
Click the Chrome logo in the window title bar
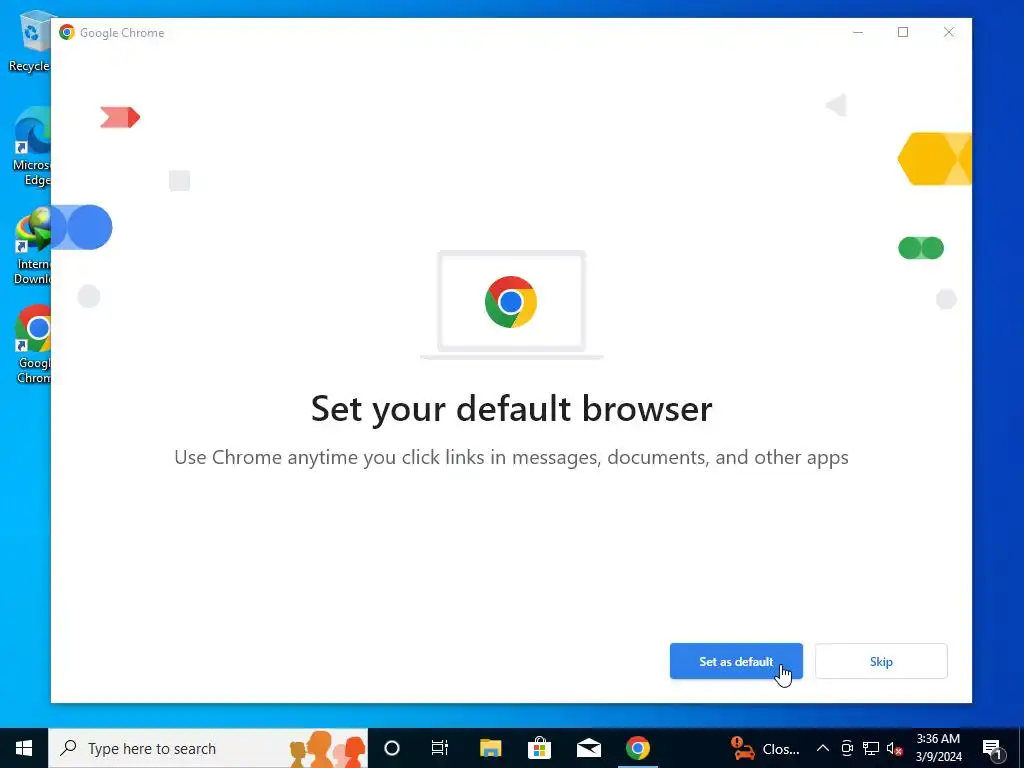pos(67,32)
